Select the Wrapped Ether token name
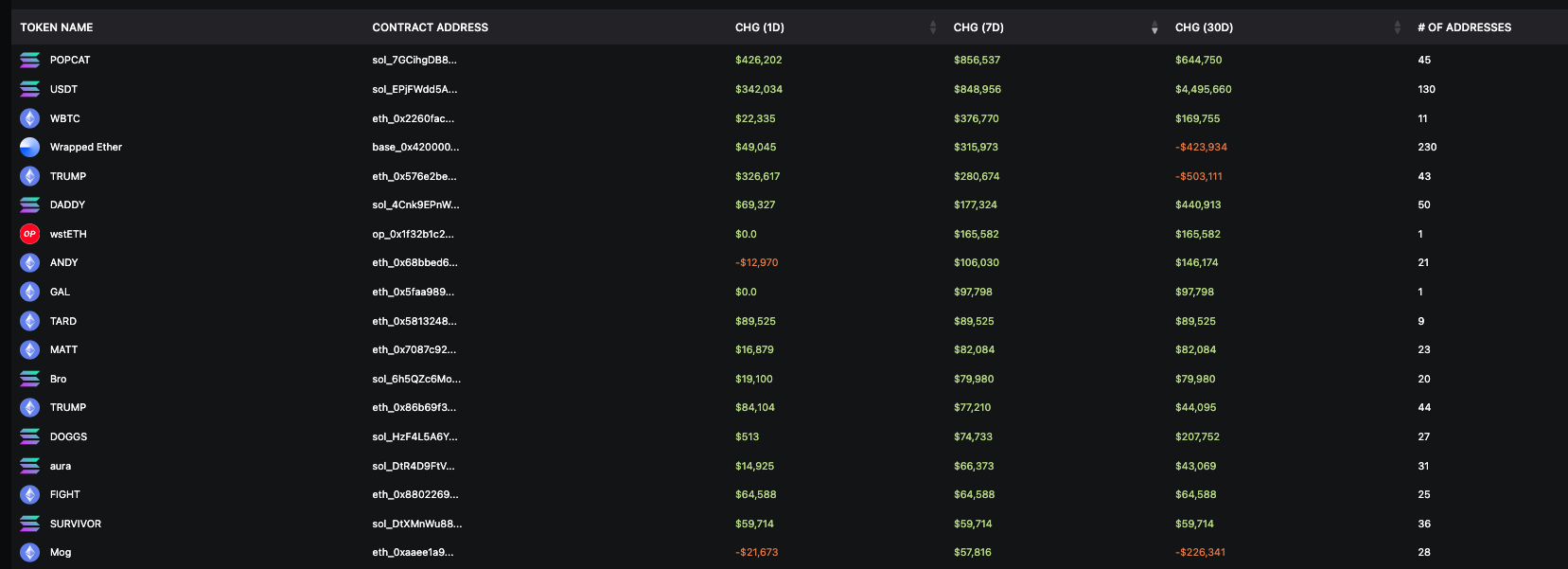 click(x=86, y=147)
